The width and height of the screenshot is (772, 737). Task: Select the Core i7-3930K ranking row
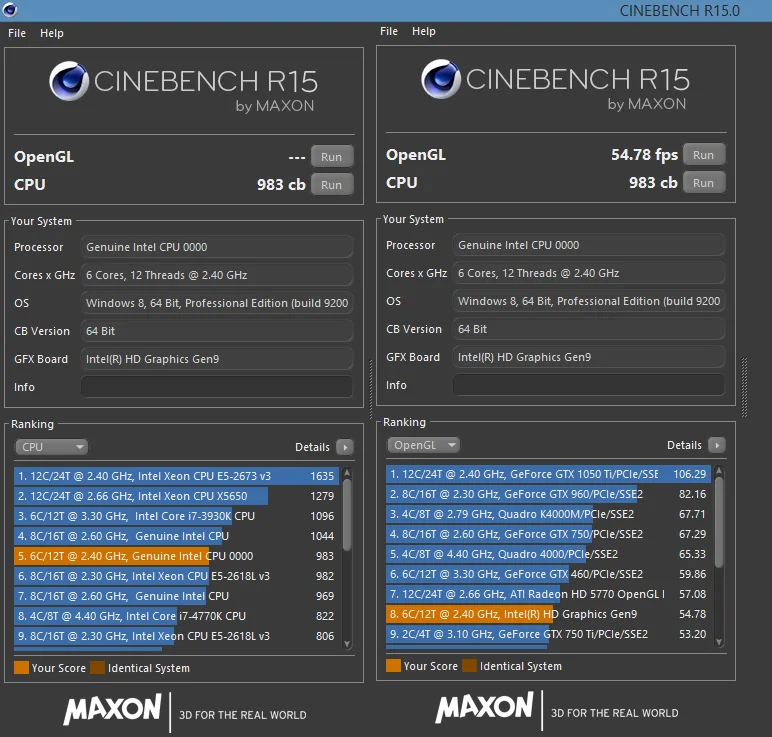tap(176, 516)
